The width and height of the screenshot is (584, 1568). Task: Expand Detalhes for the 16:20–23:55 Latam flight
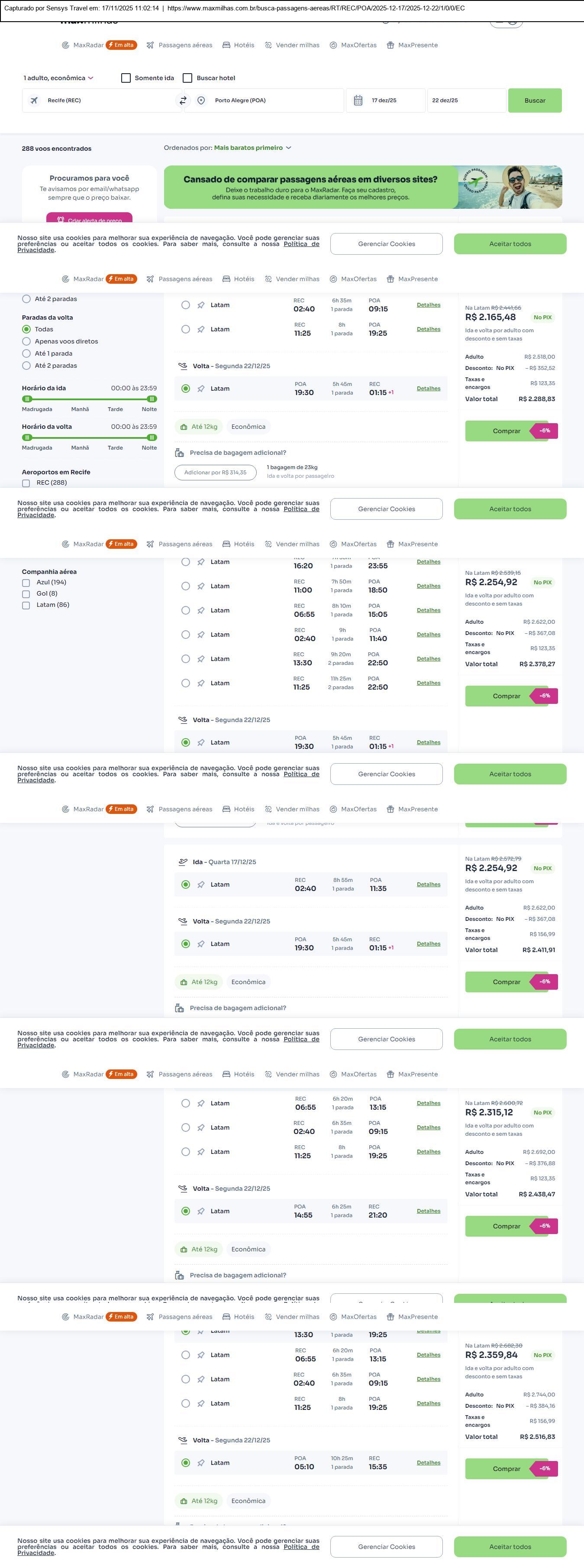click(428, 562)
